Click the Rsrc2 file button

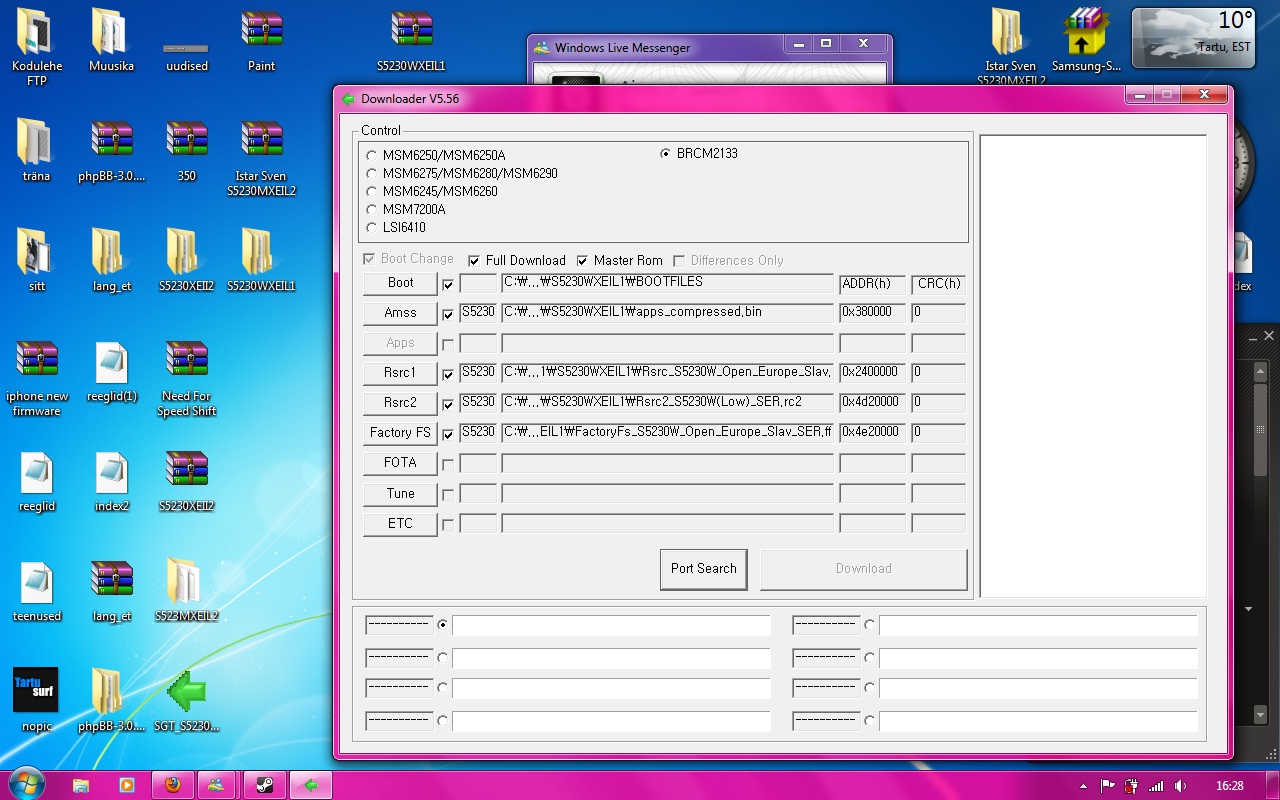(400, 403)
